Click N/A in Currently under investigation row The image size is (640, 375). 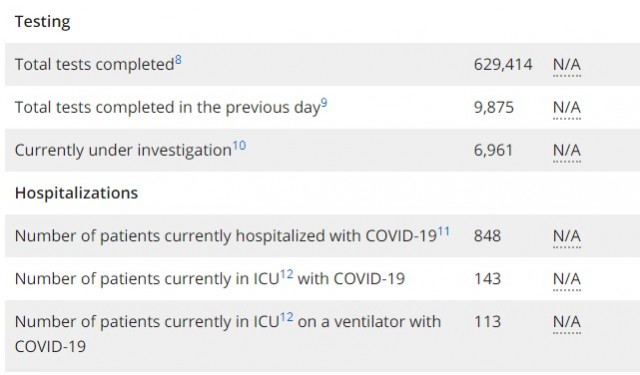coord(567,151)
